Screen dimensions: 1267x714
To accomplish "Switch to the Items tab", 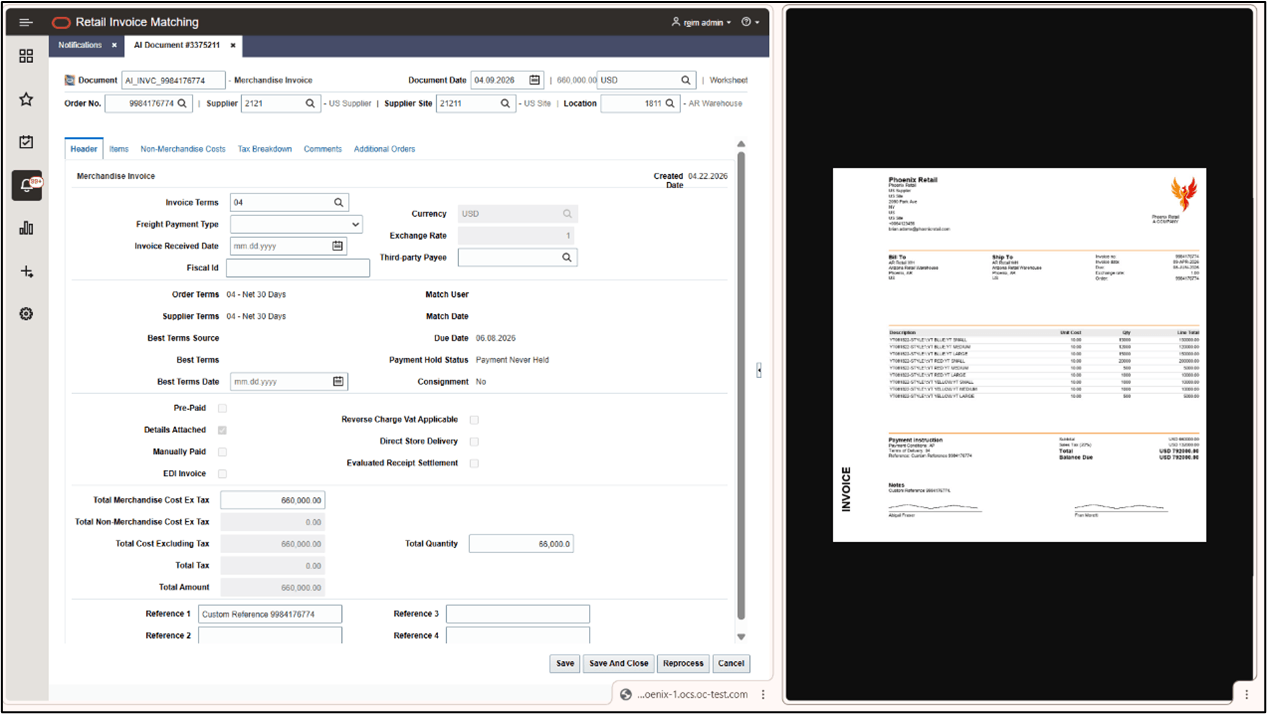I will point(119,149).
